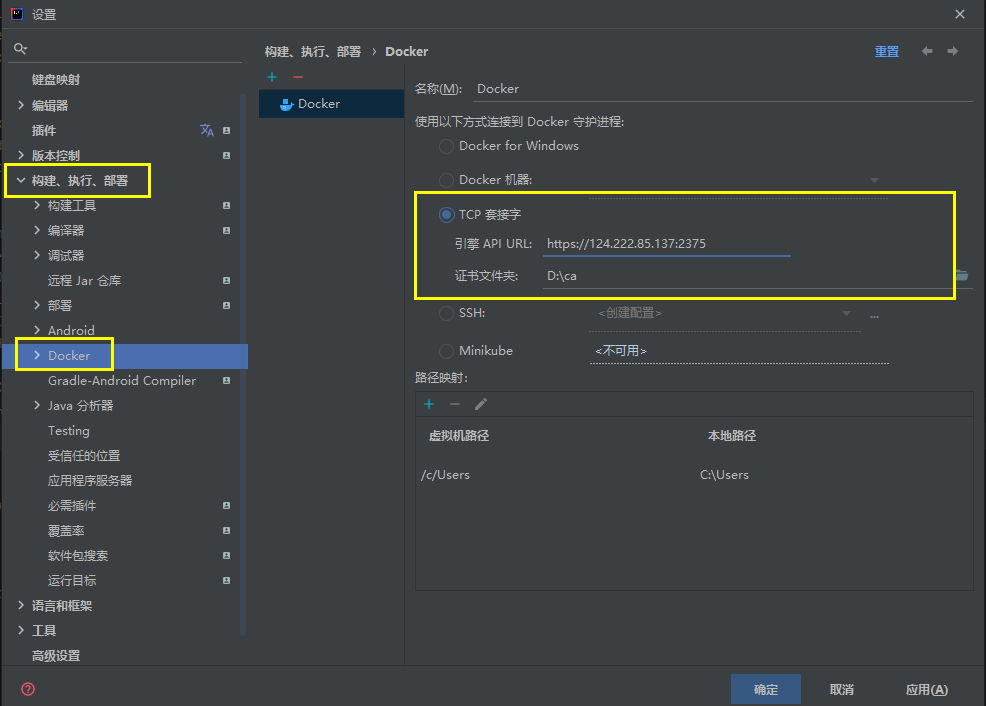Edit path mapping with pencil icon
Viewport: 986px width, 706px height.
(x=480, y=404)
